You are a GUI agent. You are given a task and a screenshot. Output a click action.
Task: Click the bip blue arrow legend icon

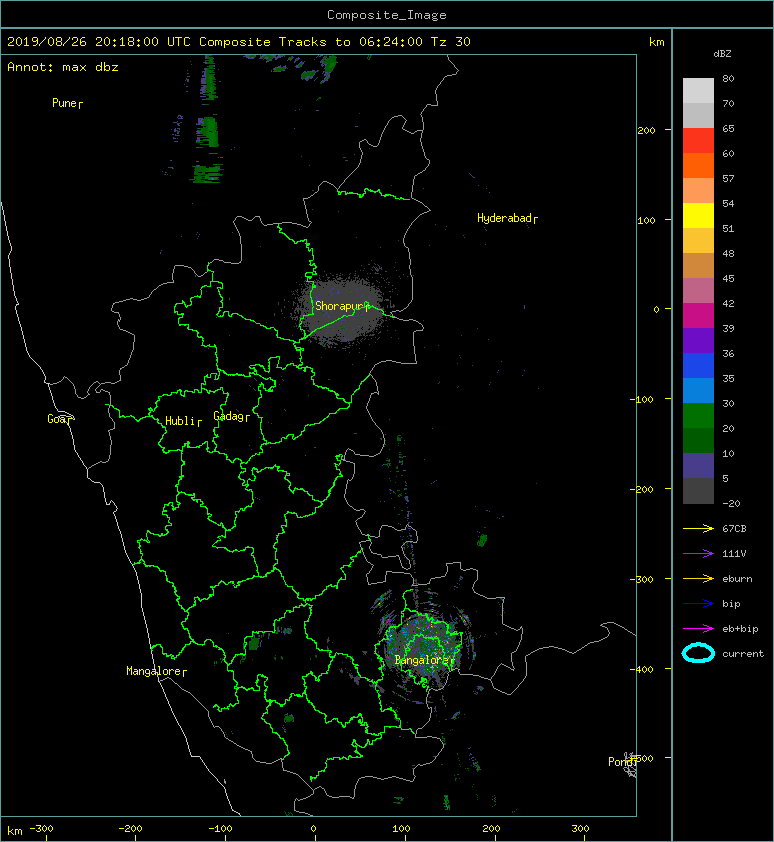(x=698, y=604)
